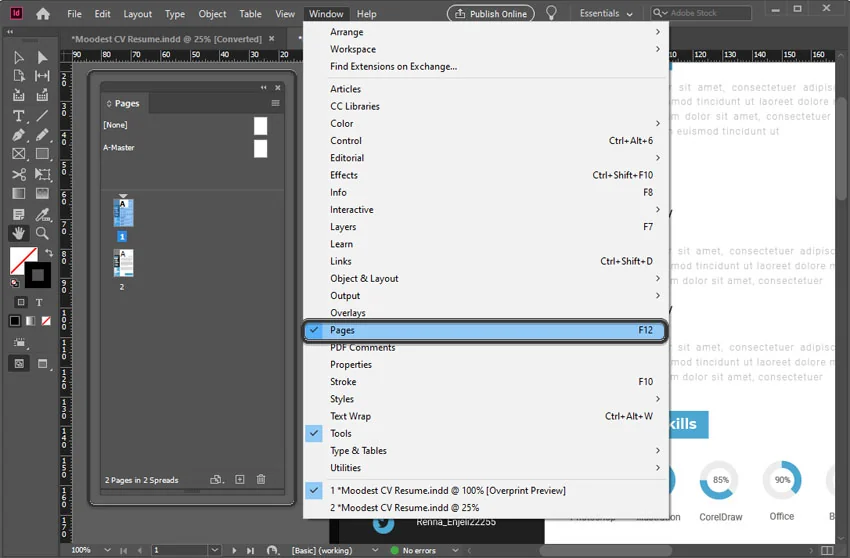Select the Selection tool arrow
Screen dimensions: 850x558
[x=18, y=57]
